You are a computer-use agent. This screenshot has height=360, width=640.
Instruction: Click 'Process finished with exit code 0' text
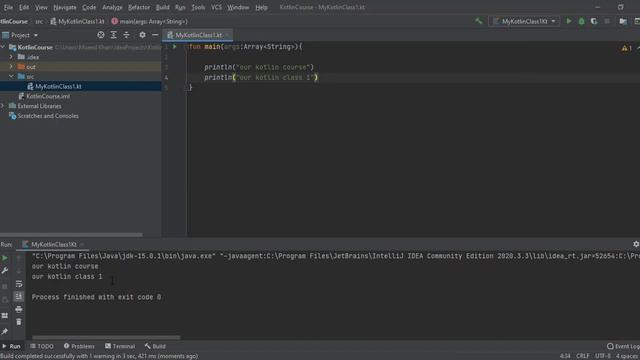pyautogui.click(x=96, y=297)
